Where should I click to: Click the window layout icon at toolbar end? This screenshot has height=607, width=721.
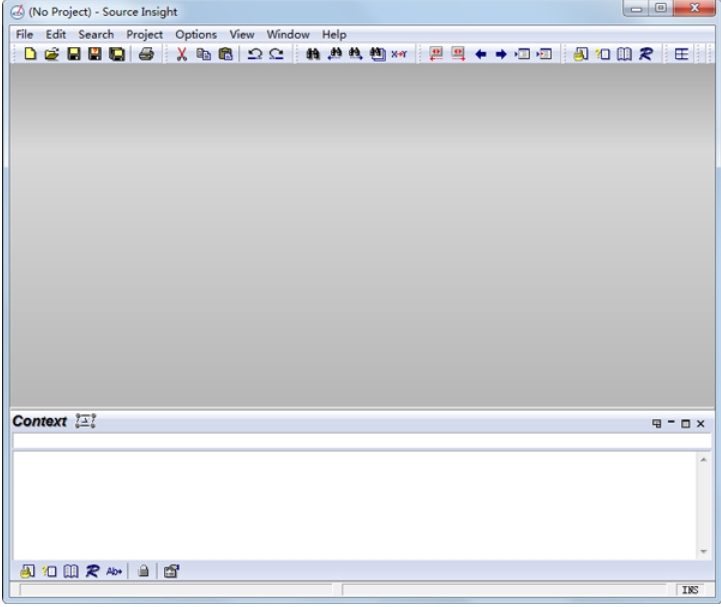(x=681, y=54)
